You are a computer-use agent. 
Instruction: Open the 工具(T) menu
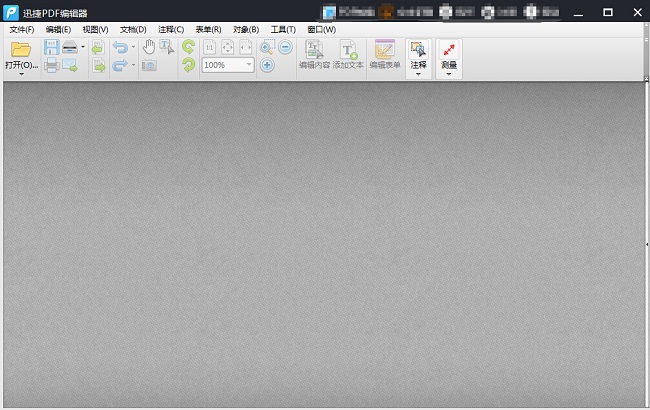point(283,30)
